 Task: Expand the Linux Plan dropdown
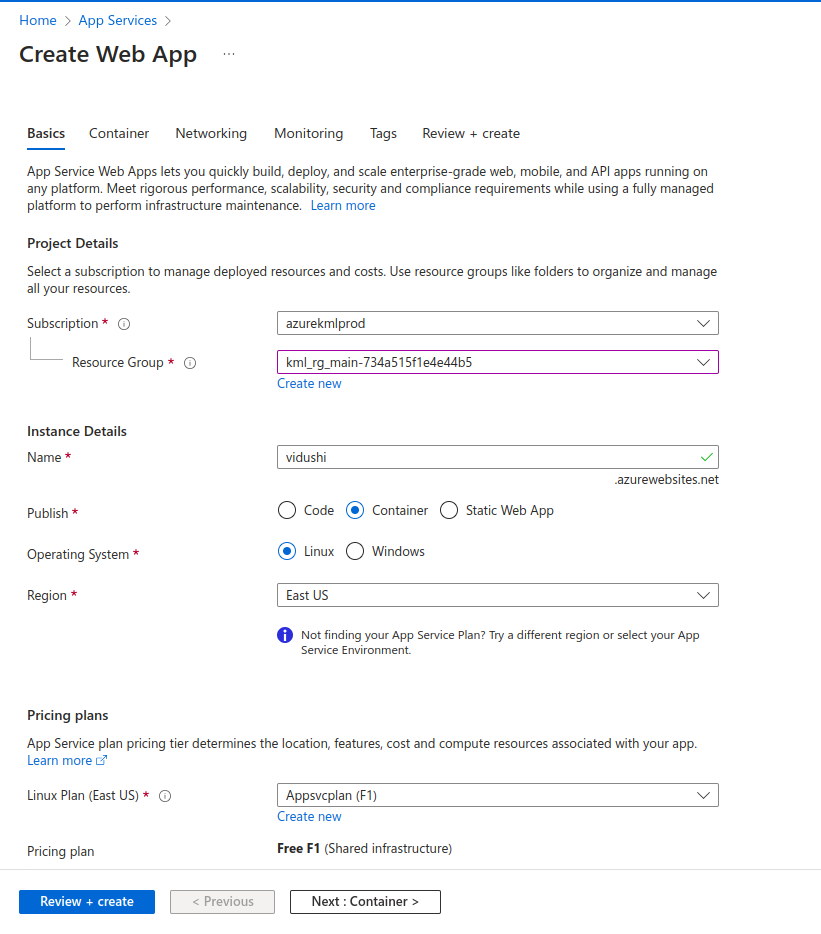(x=497, y=795)
